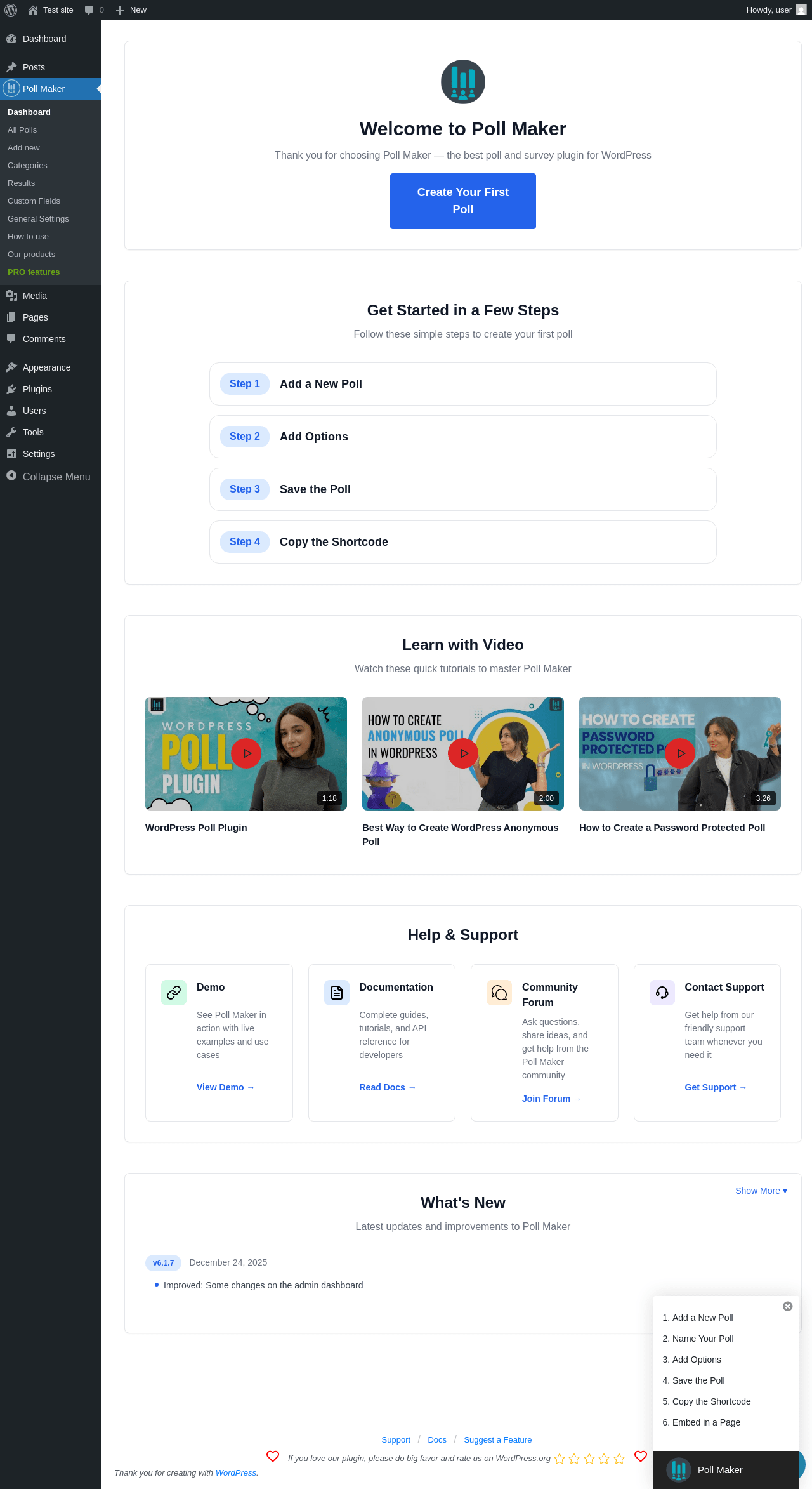
Task: Click the heart icon before rating text
Action: [273, 1456]
